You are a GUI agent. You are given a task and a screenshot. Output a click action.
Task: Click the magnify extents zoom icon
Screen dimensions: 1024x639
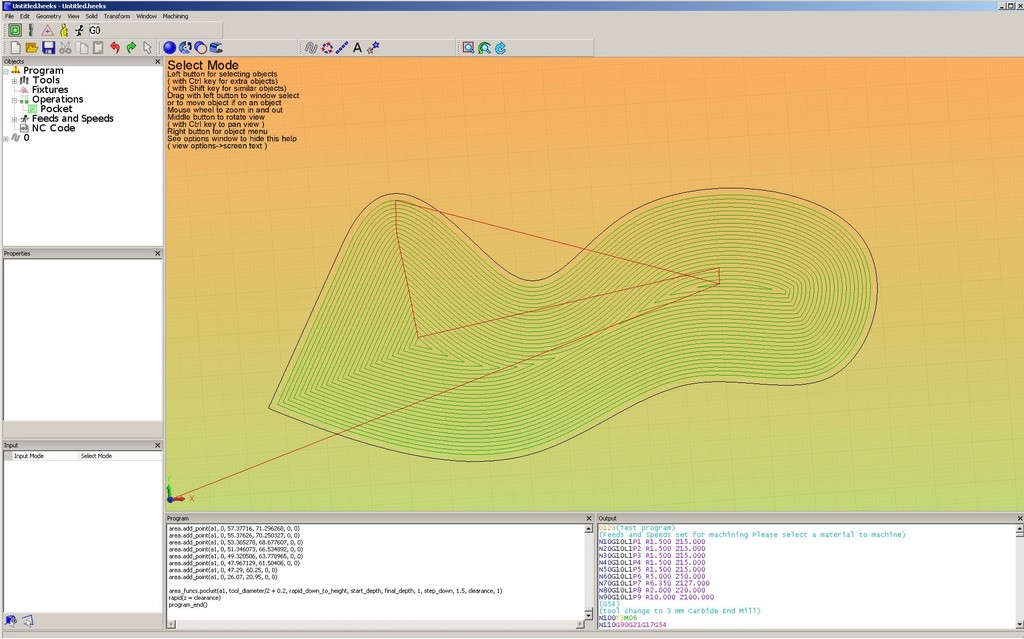point(468,47)
